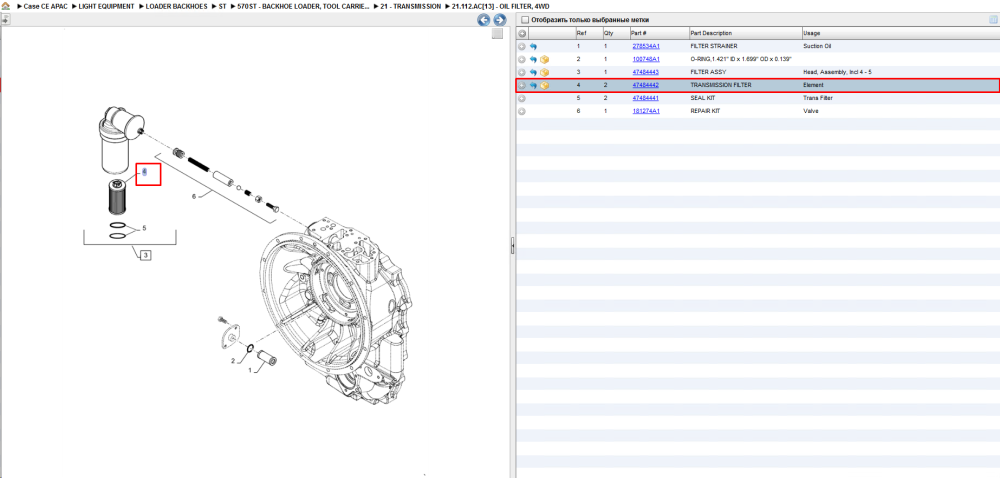The image size is (1000, 478).
Task: Select 'REPAIR KIT' description cell
Action: point(705,111)
